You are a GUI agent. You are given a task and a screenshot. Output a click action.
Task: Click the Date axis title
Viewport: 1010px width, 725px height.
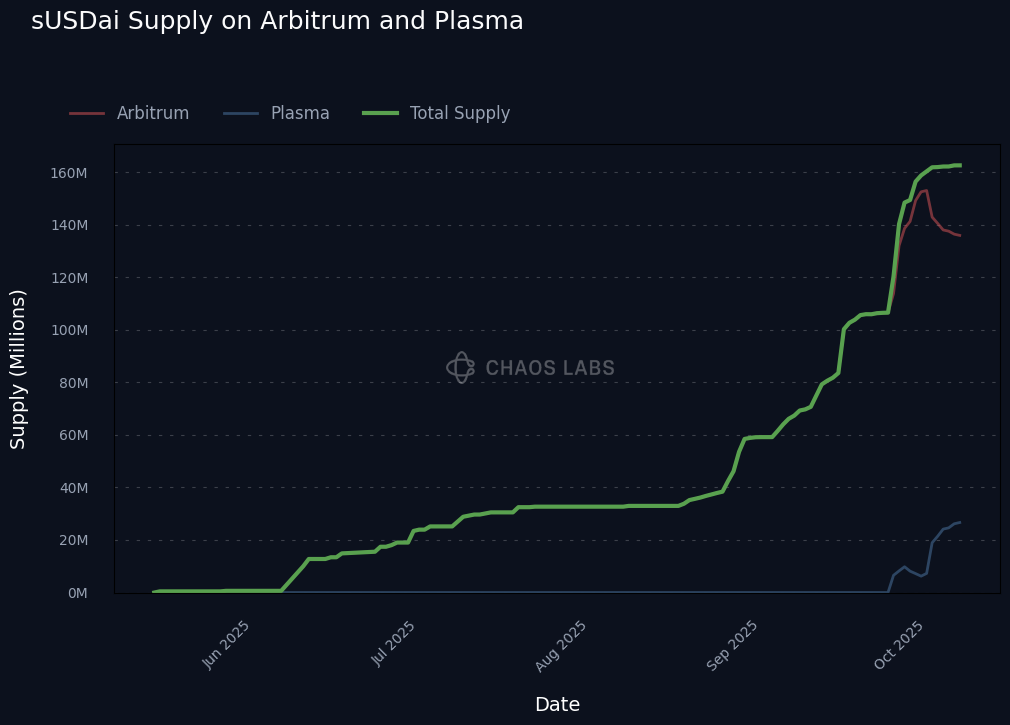point(557,705)
